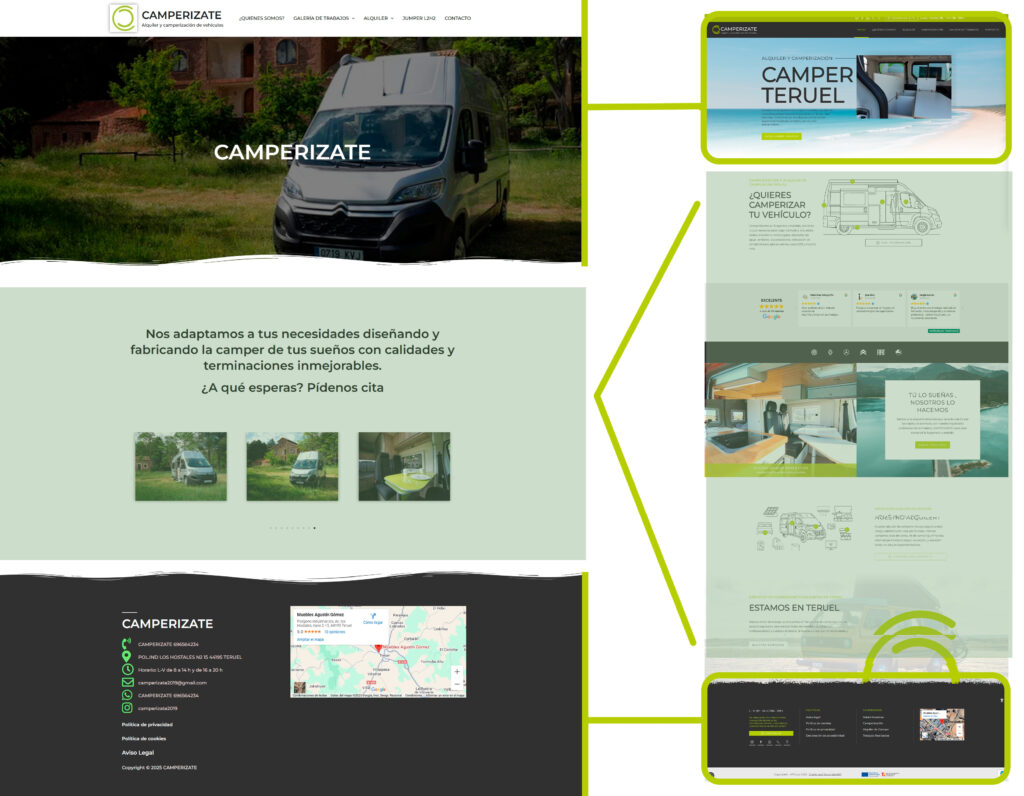Click the camperizate2019 Instagram handle link
This screenshot has width=1024, height=796.
click(157, 708)
